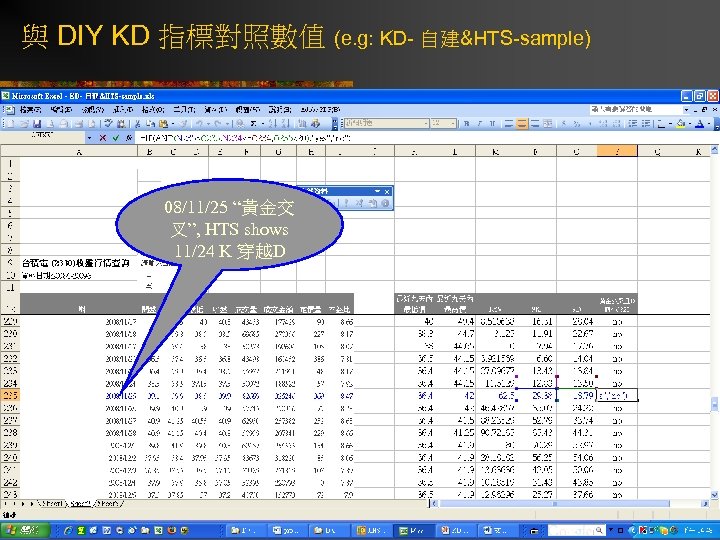Click the Insert Function fx button

tap(129, 138)
